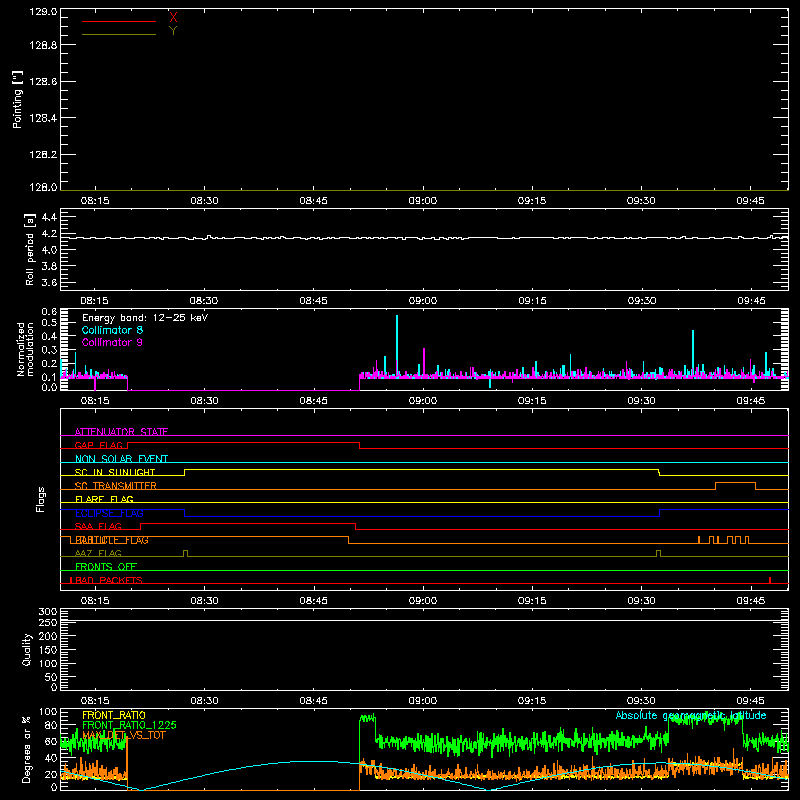Click the 4.4 roll period tick
The image size is (800, 800).
pos(49,217)
